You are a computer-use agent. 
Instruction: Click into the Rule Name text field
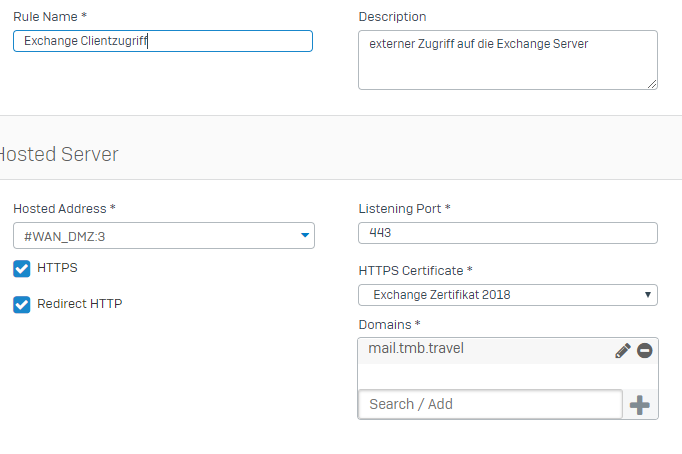click(163, 41)
